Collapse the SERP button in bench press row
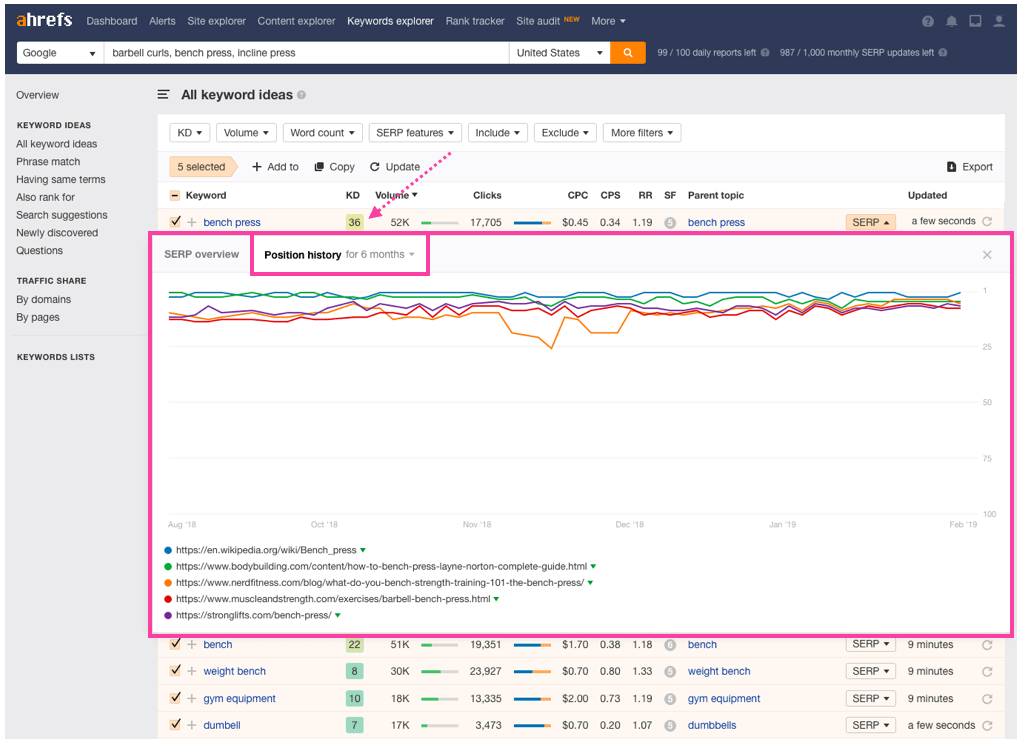Image resolution: width=1022 pixels, height=745 pixels. point(870,222)
